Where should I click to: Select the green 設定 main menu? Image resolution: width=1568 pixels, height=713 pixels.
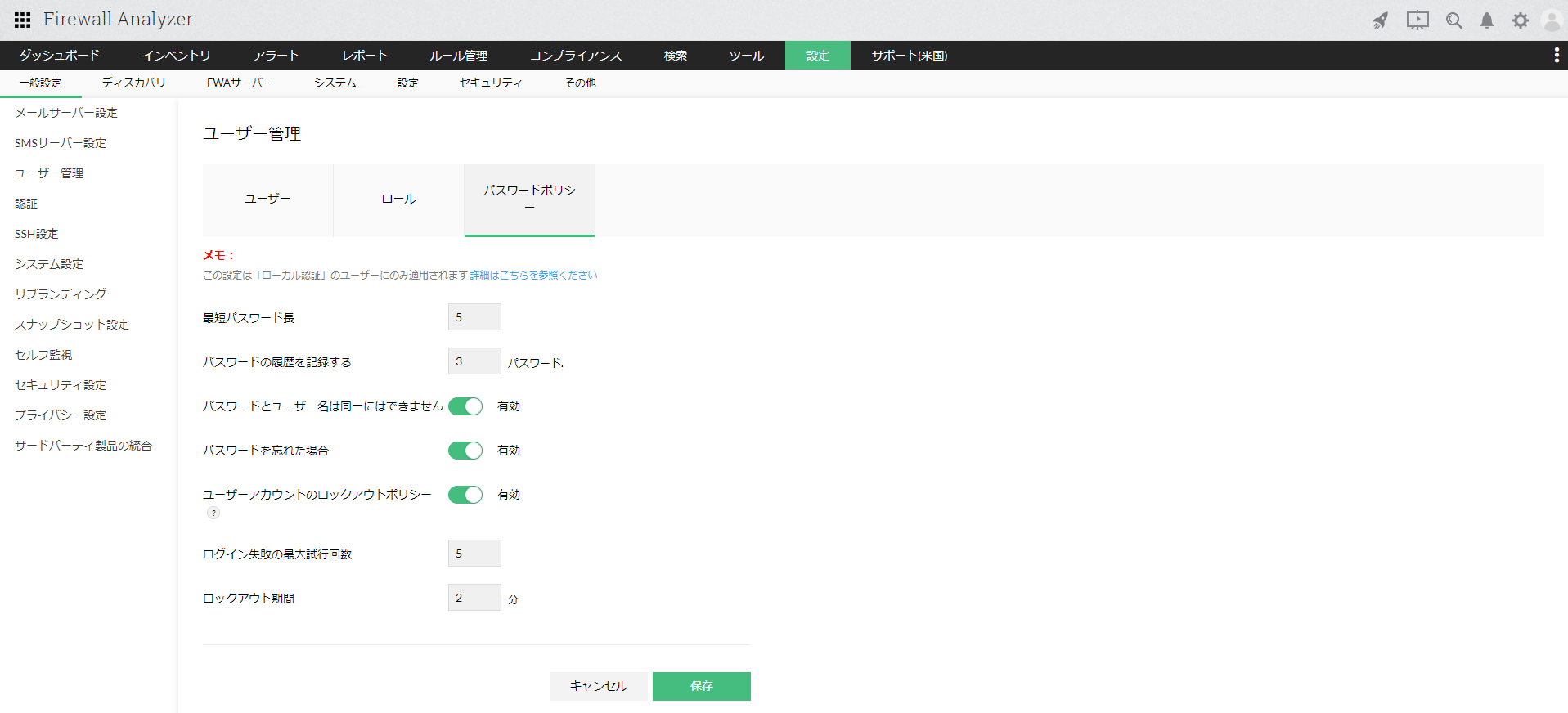[x=818, y=55]
